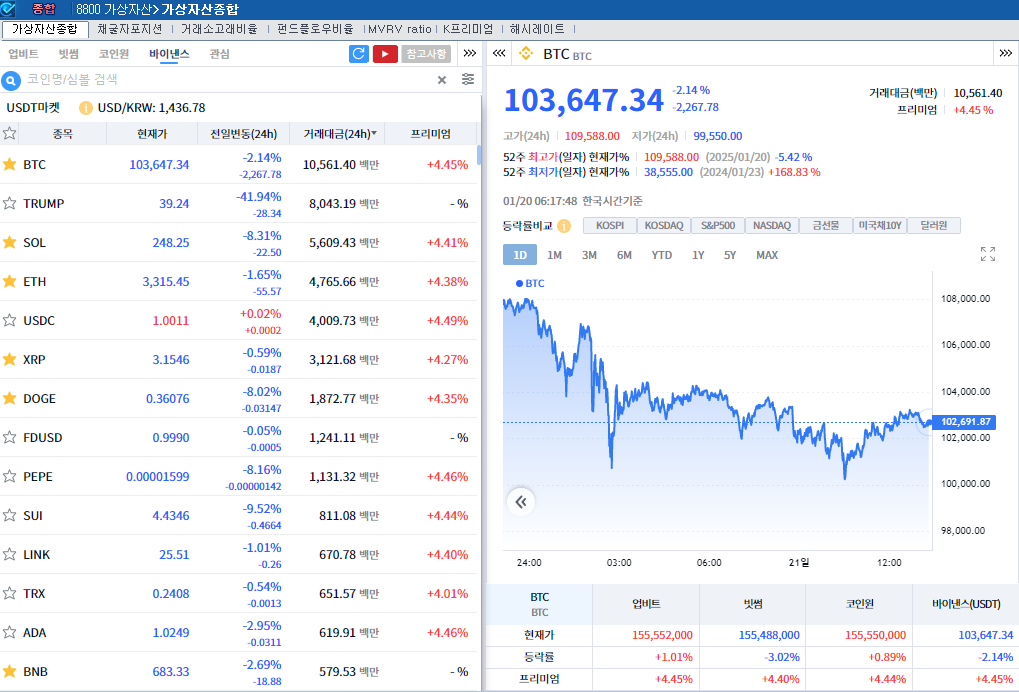This screenshot has width=1019, height=692.
Task: Click the chart's circular double-left arrow button
Action: pos(520,502)
